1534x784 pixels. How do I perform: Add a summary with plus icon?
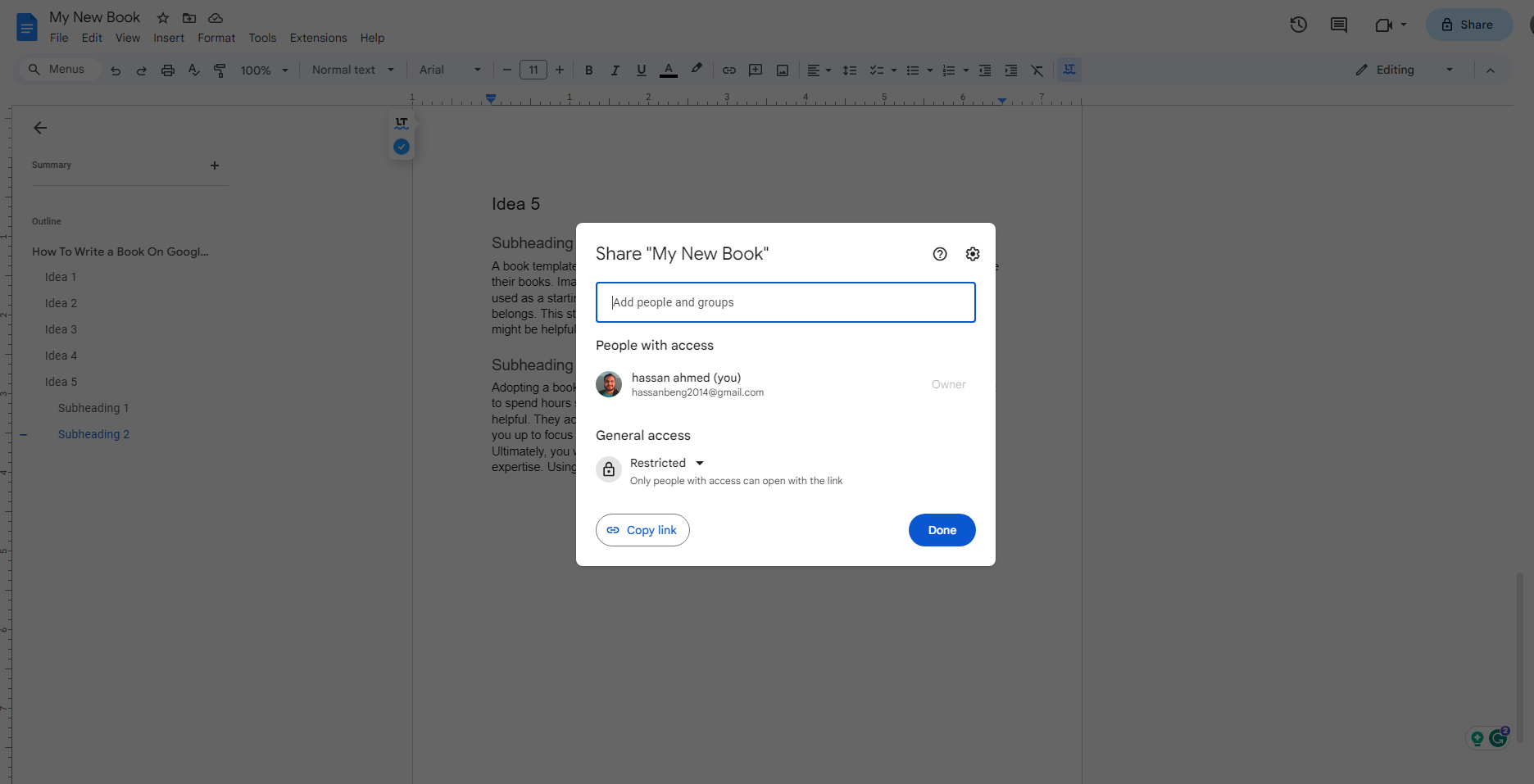(215, 165)
